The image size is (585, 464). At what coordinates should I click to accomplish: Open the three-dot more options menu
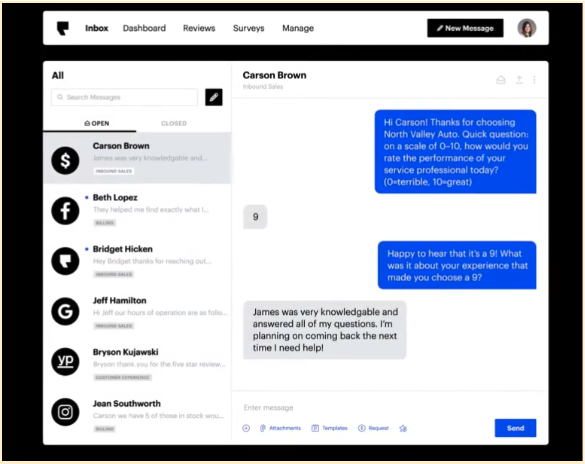[534, 79]
